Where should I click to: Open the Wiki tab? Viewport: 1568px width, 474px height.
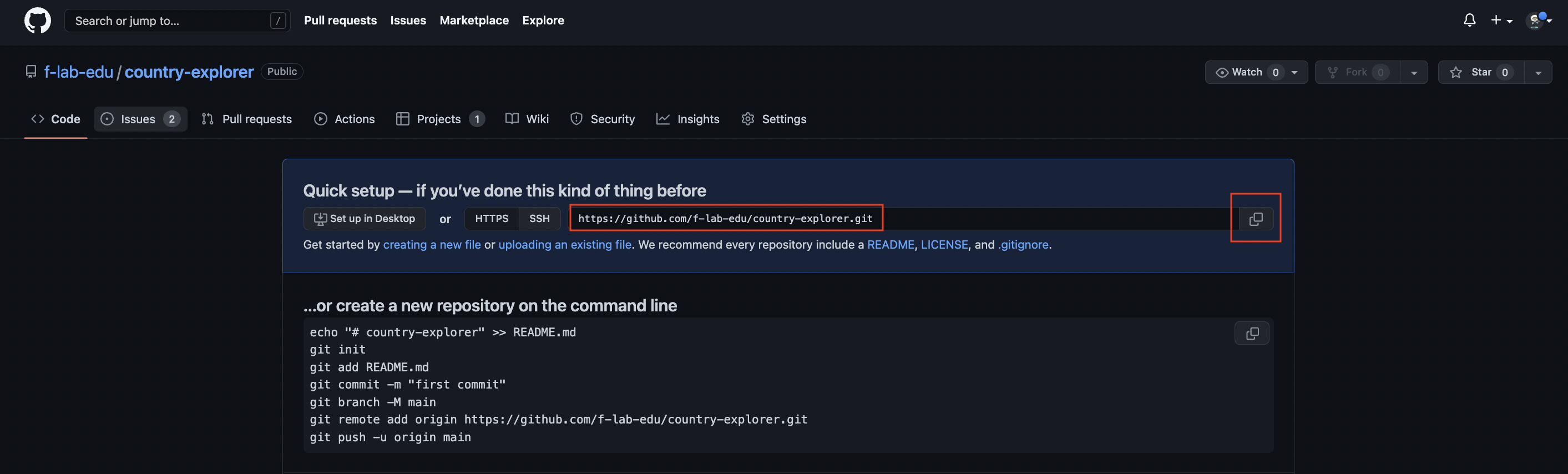click(x=527, y=119)
